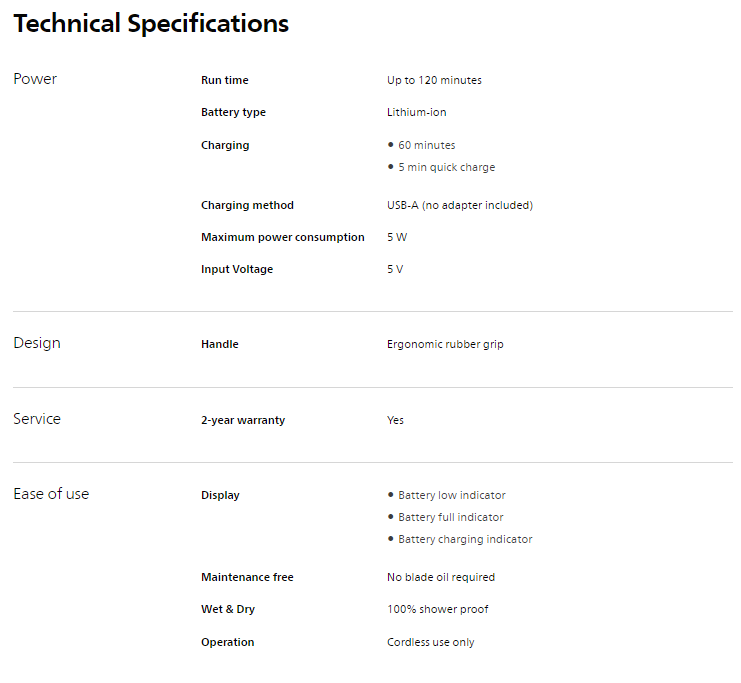Click the Technical Specifications heading
This screenshot has height=683, width=741.
[151, 24]
